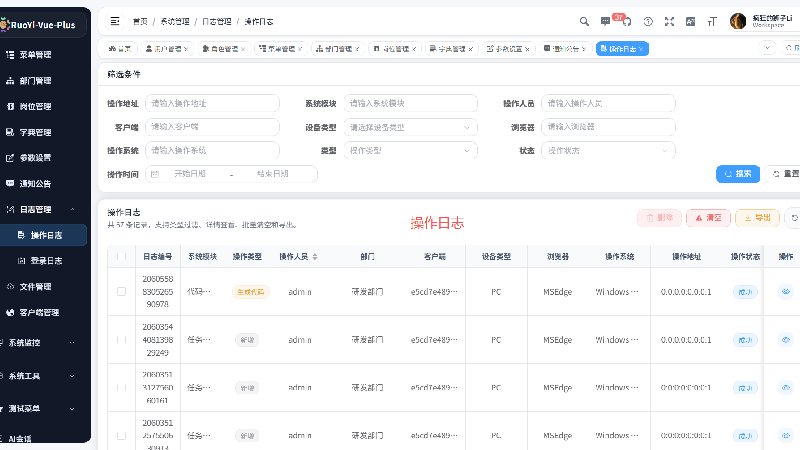Collapse the 日志管理 sidebar group
This screenshot has width=800, height=450.
(x=43, y=209)
